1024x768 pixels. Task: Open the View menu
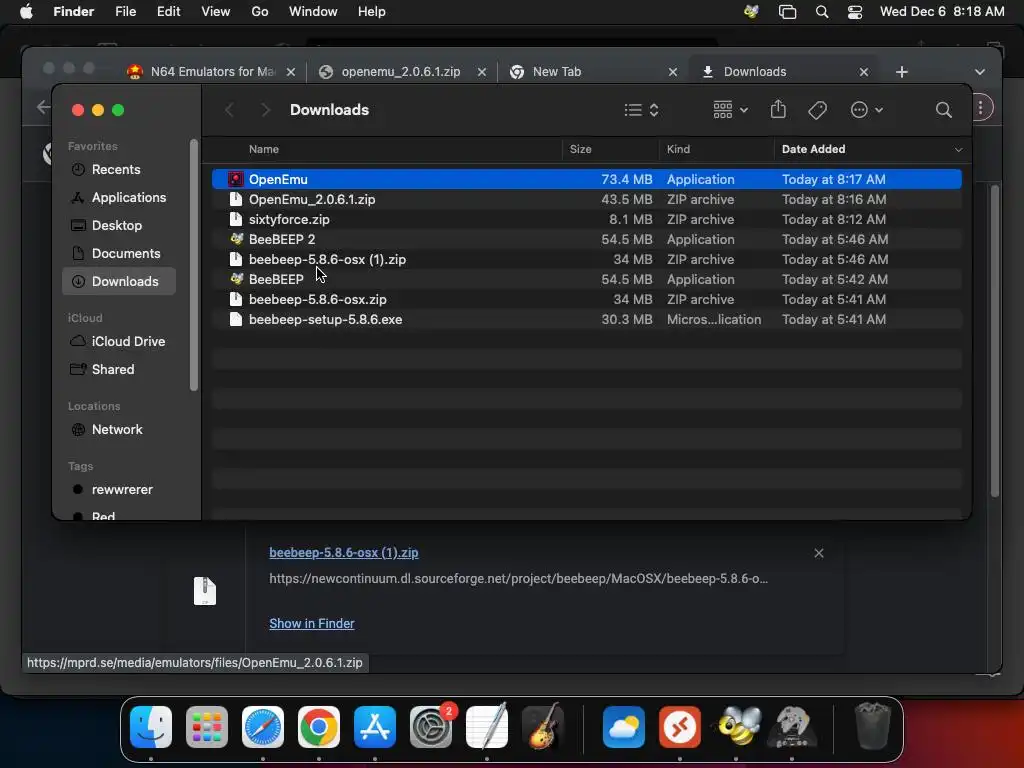pyautogui.click(x=216, y=12)
